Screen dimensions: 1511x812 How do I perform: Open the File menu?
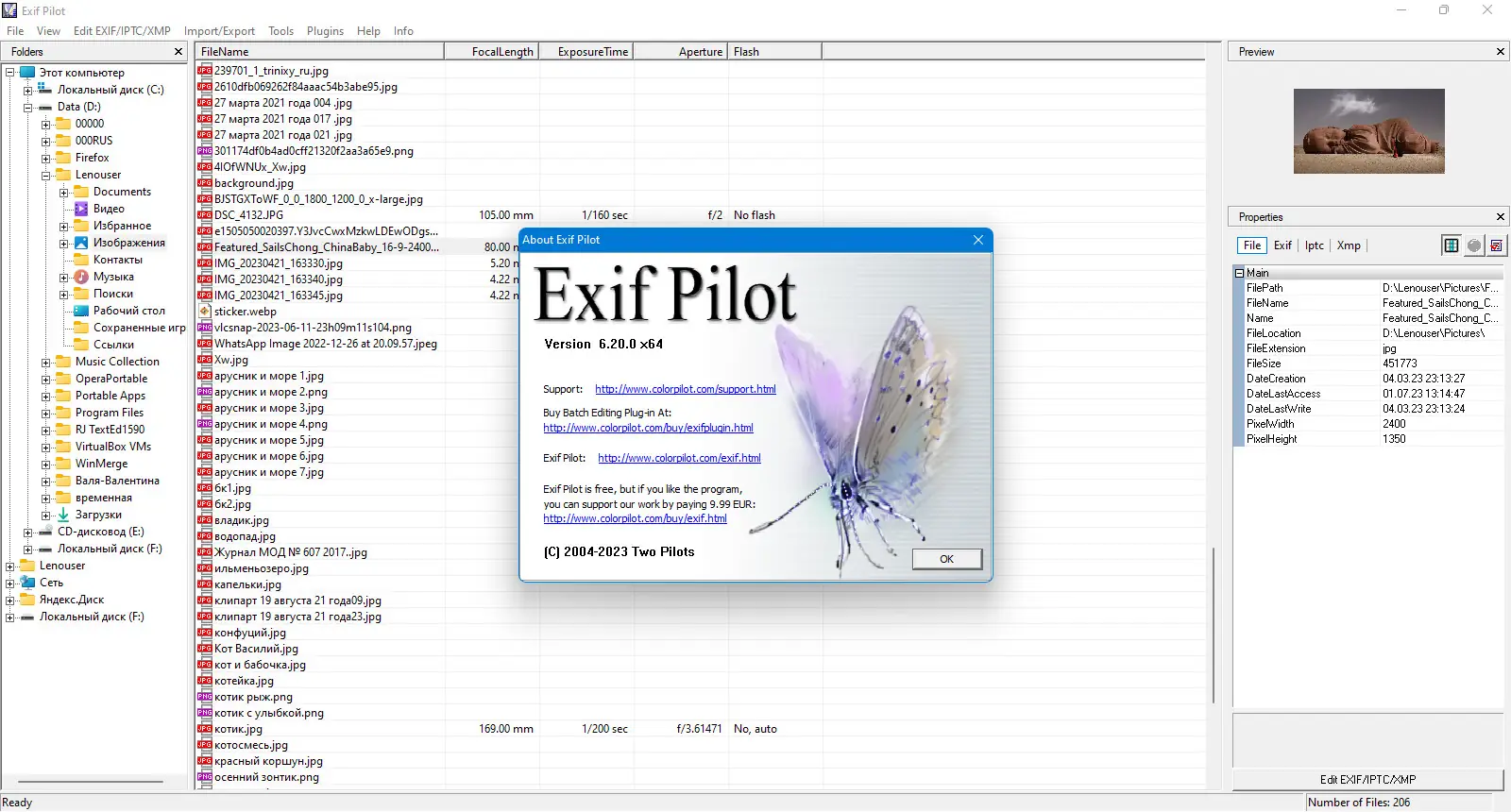pyautogui.click(x=15, y=31)
